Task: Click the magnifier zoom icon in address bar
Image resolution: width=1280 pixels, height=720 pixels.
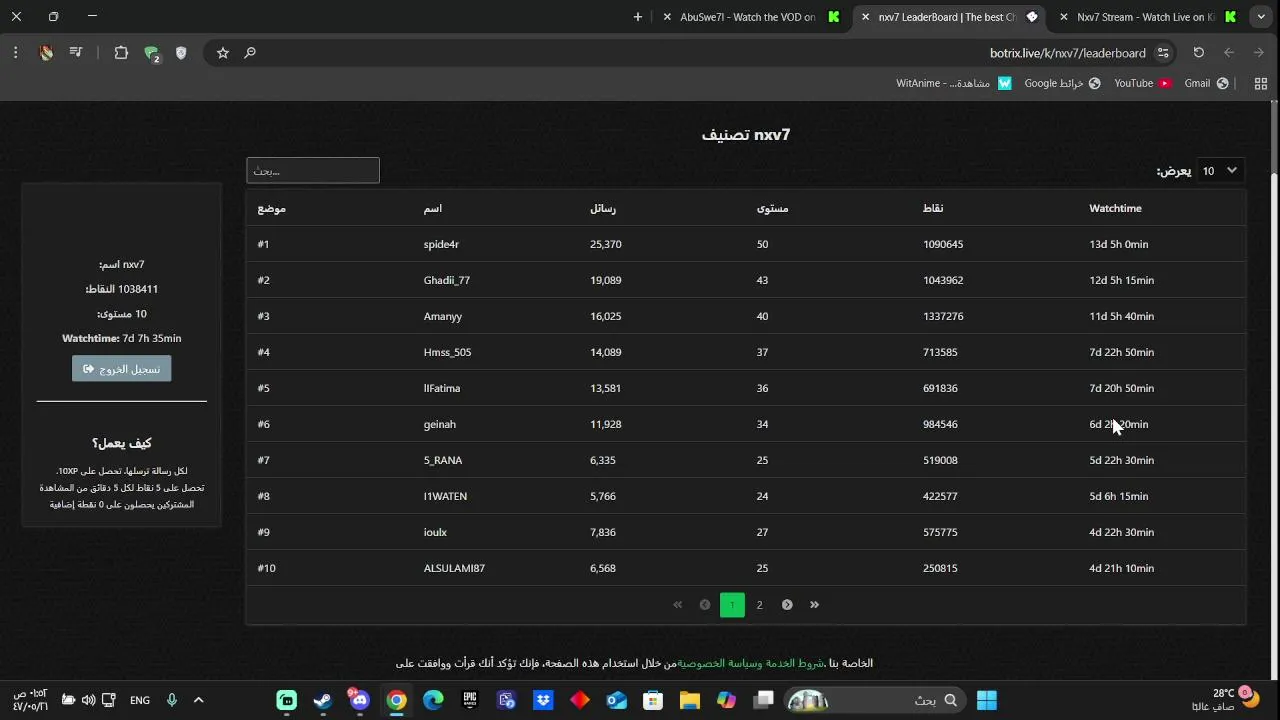Action: click(250, 53)
